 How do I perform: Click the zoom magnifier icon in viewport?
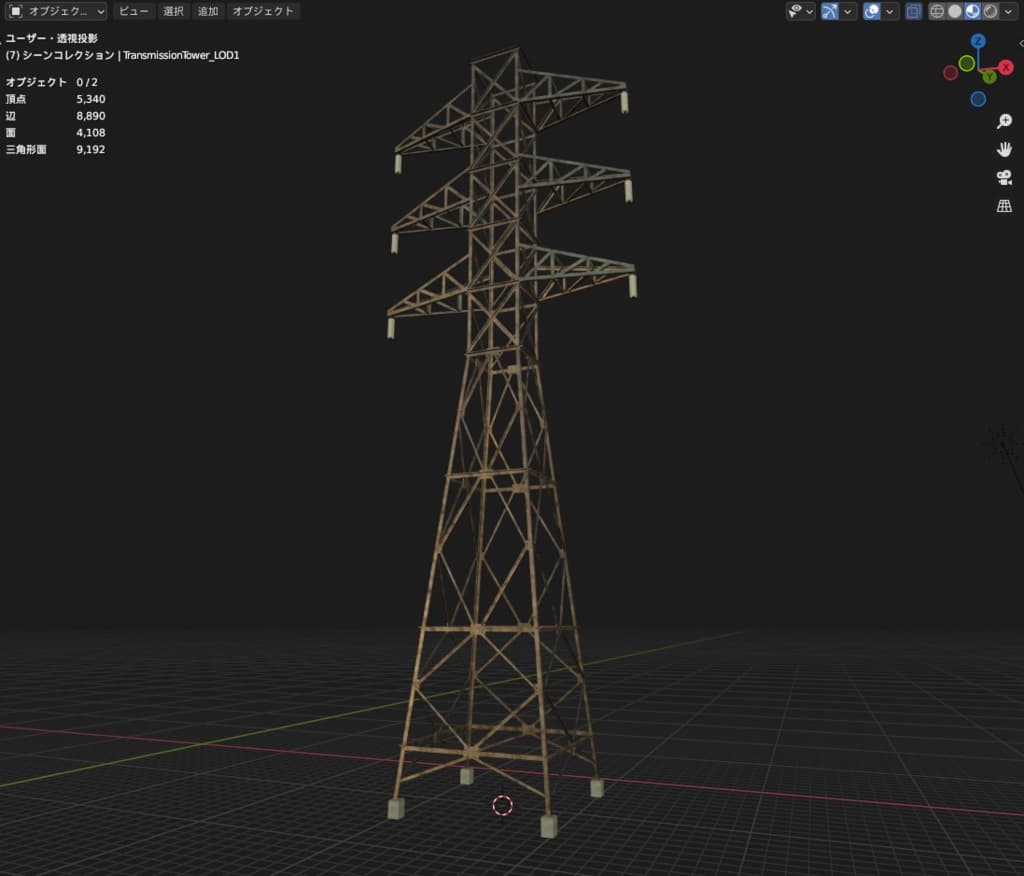pyautogui.click(x=1004, y=122)
